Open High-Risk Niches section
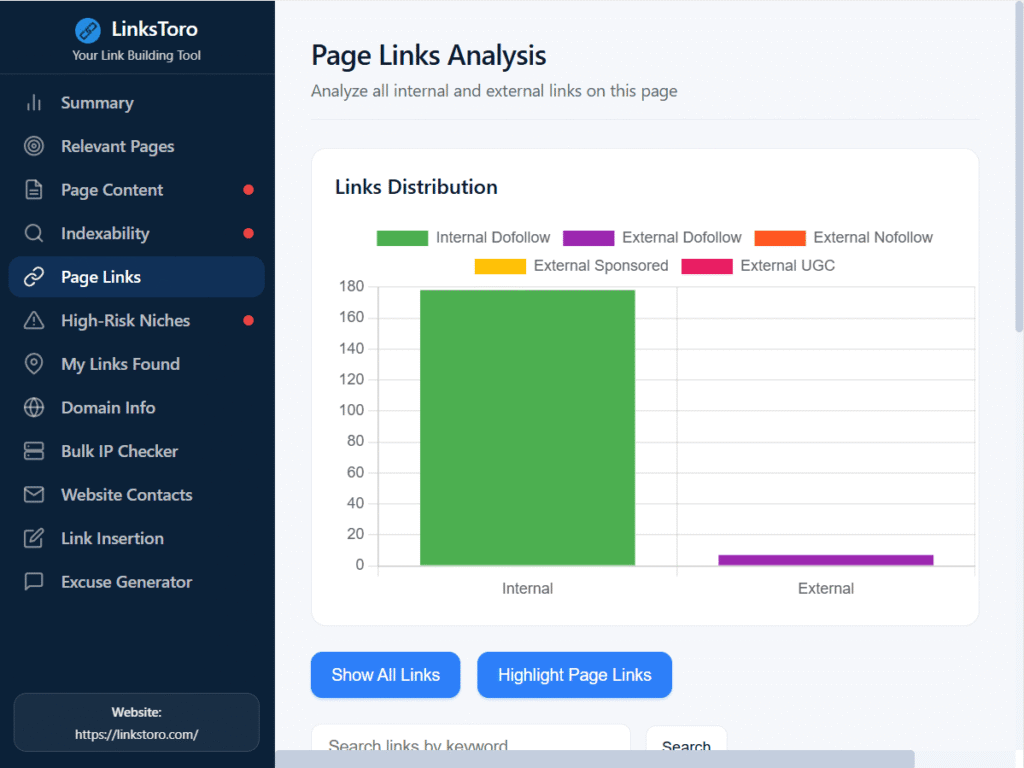This screenshot has width=1024, height=768. 136,321
